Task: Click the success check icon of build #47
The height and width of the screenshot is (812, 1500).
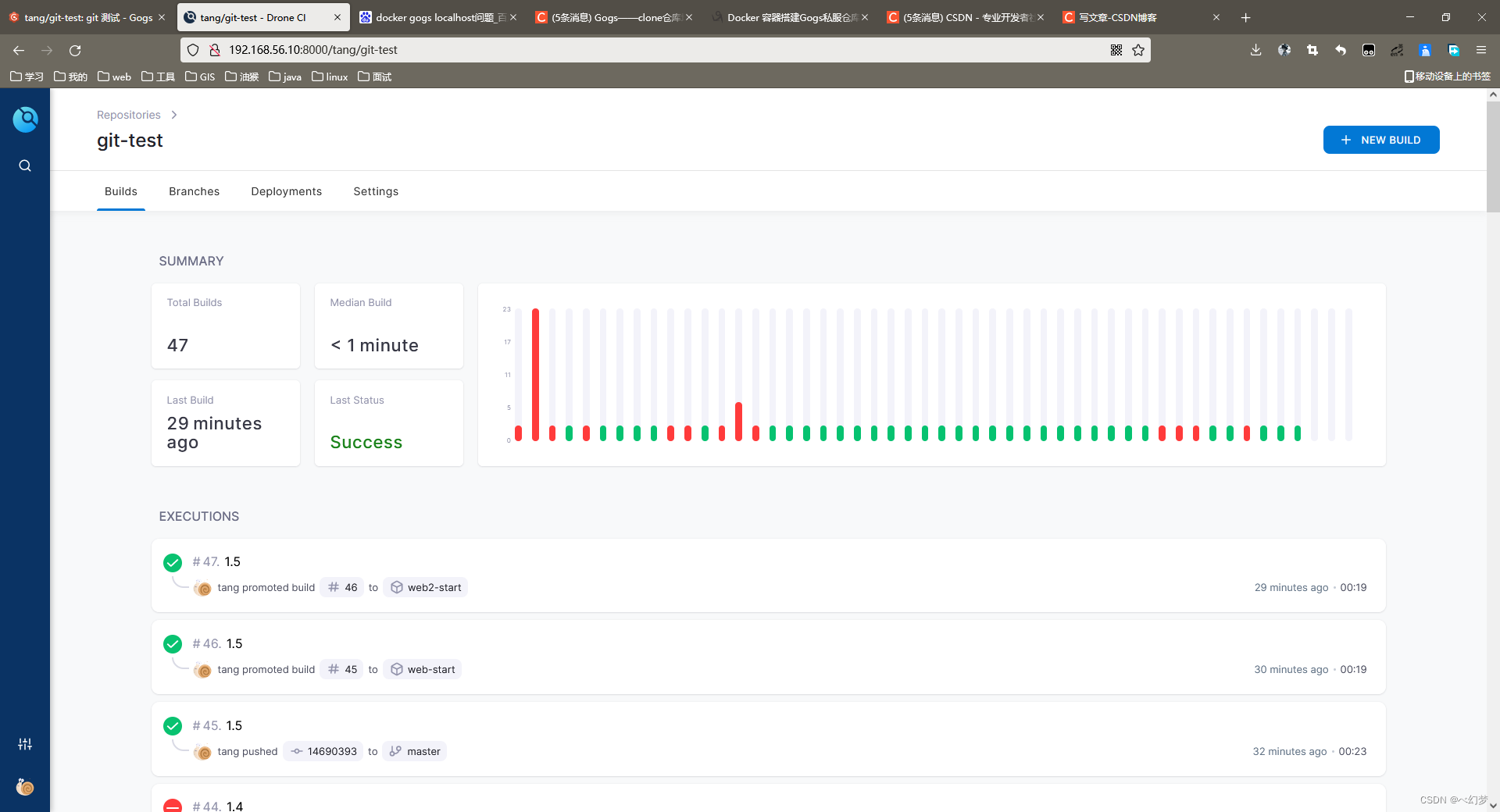Action: 173,562
